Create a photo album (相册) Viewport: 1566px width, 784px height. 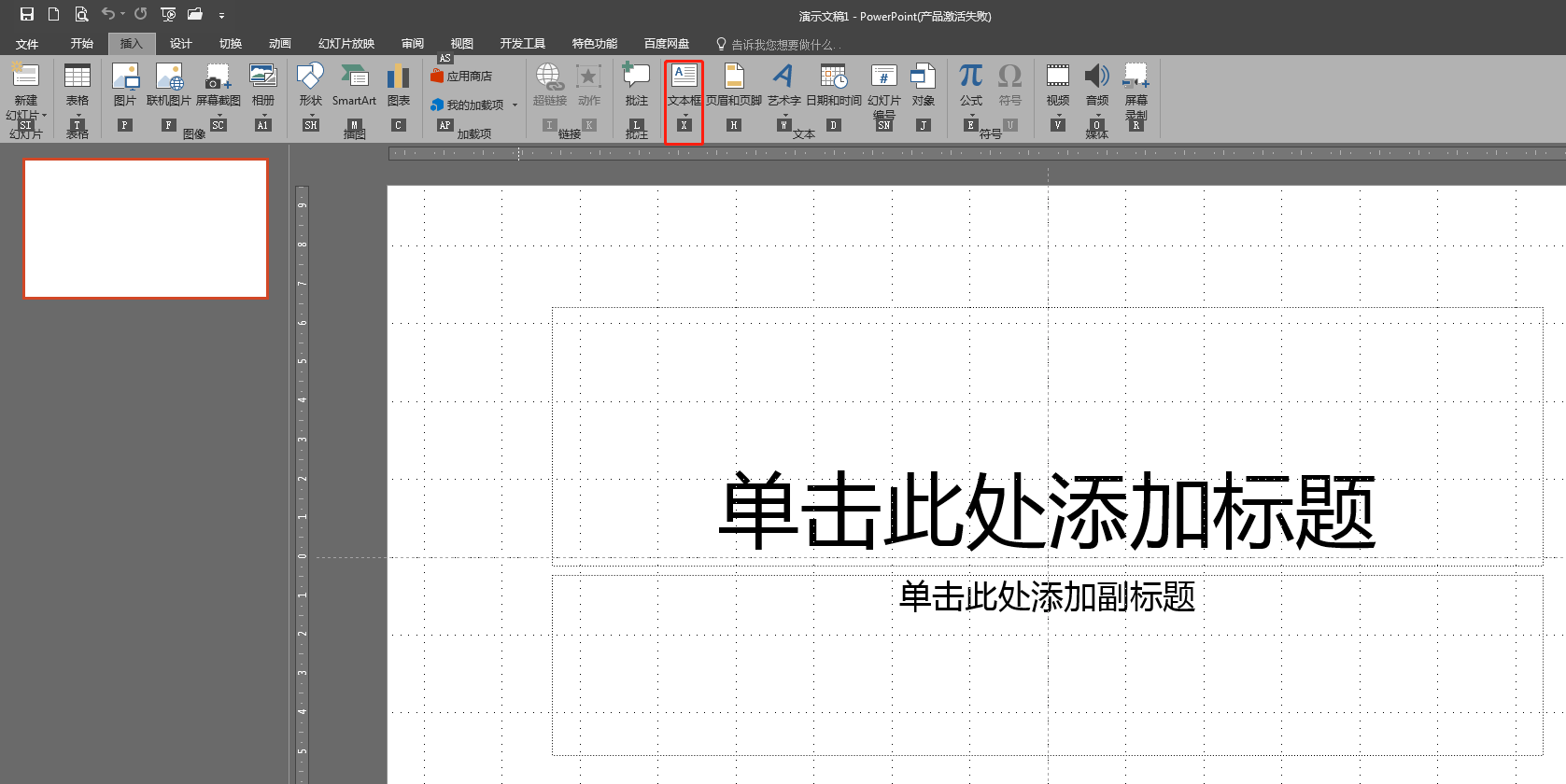click(263, 90)
